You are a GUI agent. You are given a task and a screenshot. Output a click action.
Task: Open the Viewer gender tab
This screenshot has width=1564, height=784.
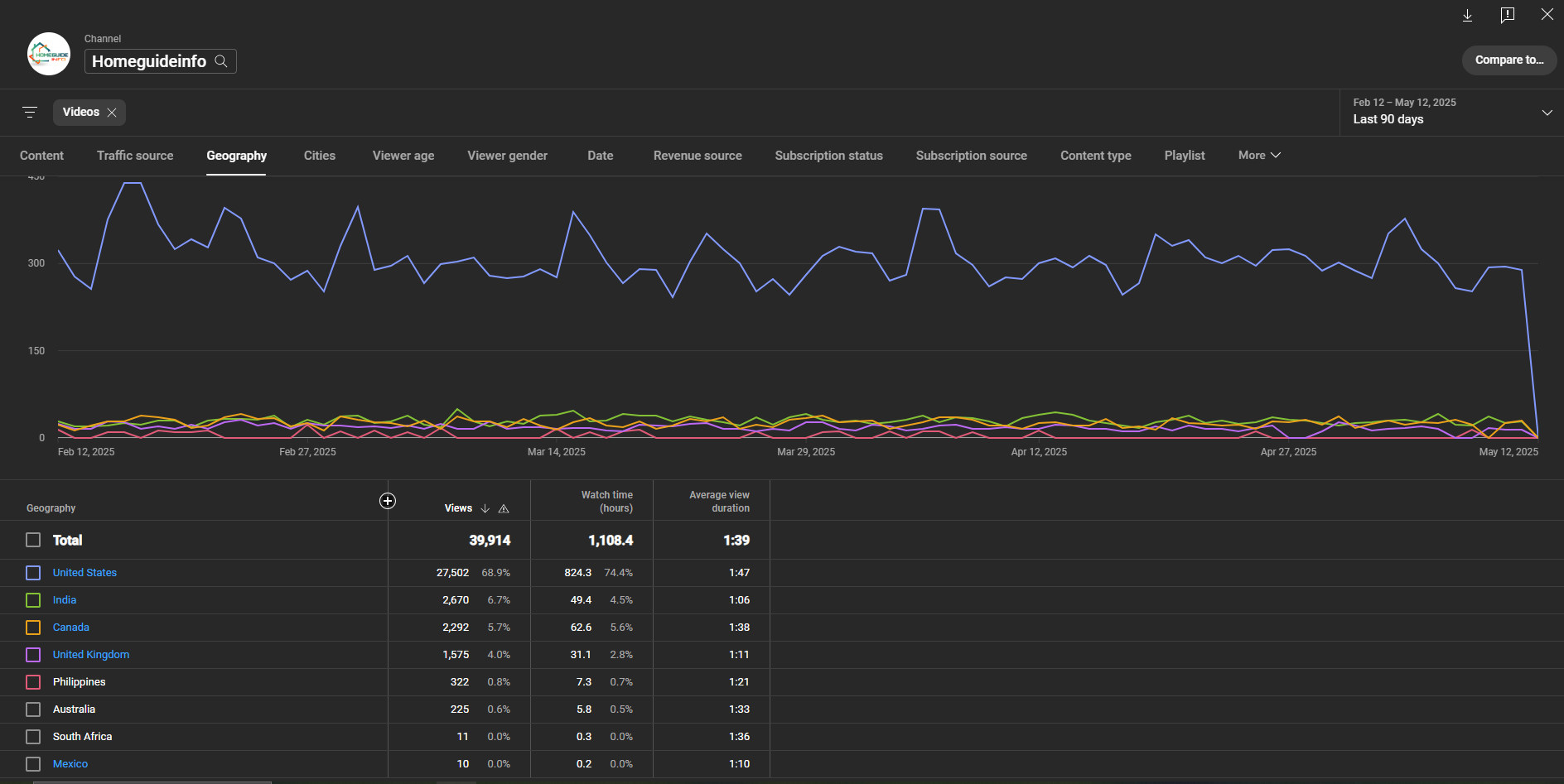[x=507, y=156]
